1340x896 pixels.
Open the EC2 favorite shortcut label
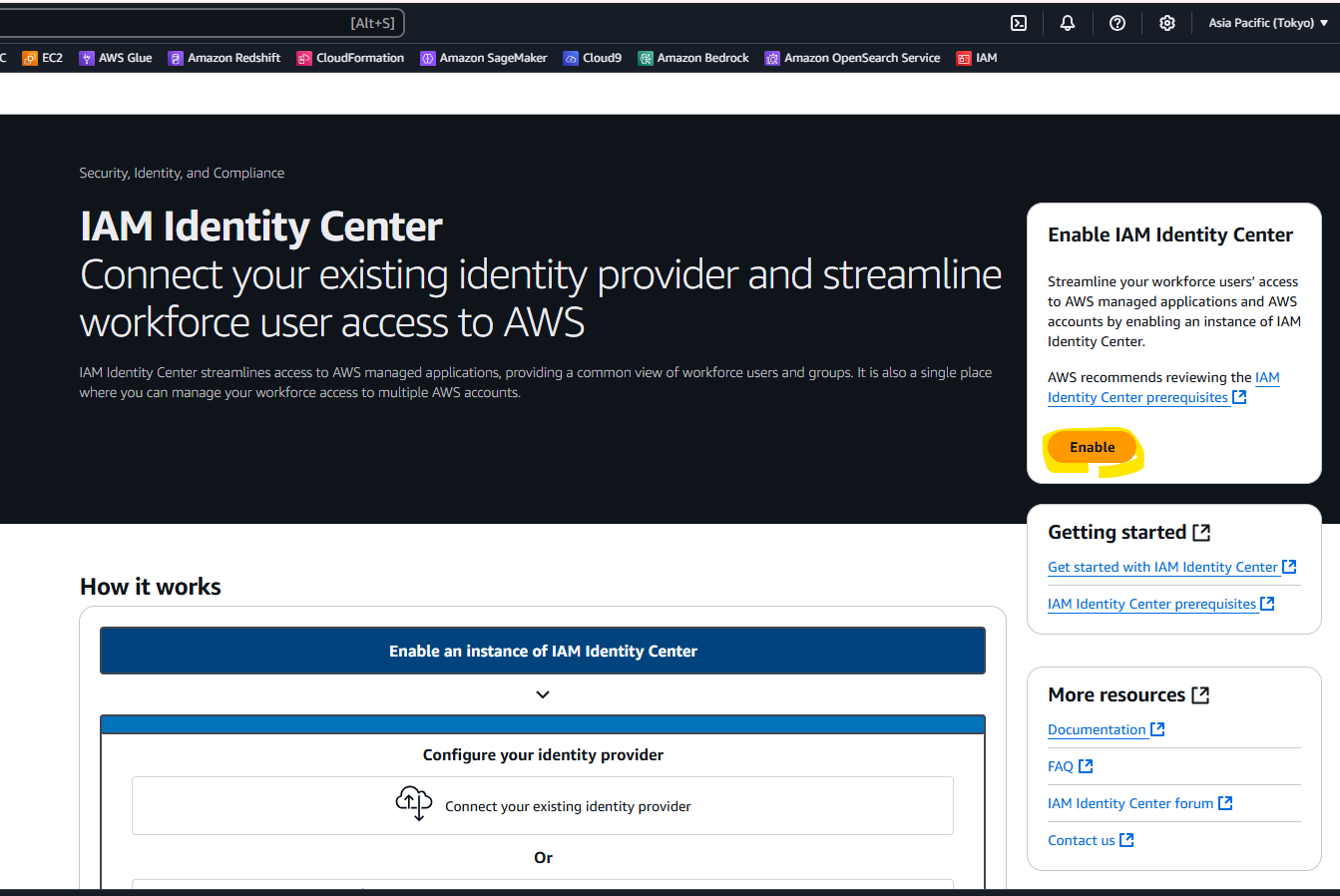52,58
